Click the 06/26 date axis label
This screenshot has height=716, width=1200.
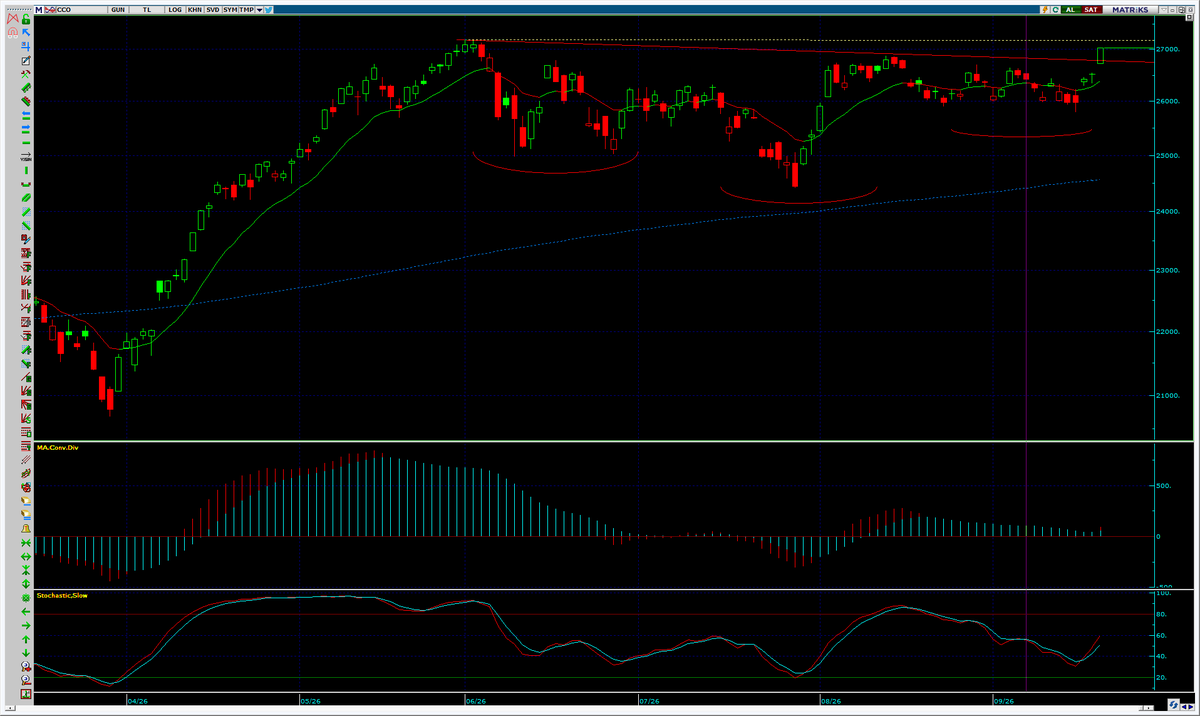(476, 701)
